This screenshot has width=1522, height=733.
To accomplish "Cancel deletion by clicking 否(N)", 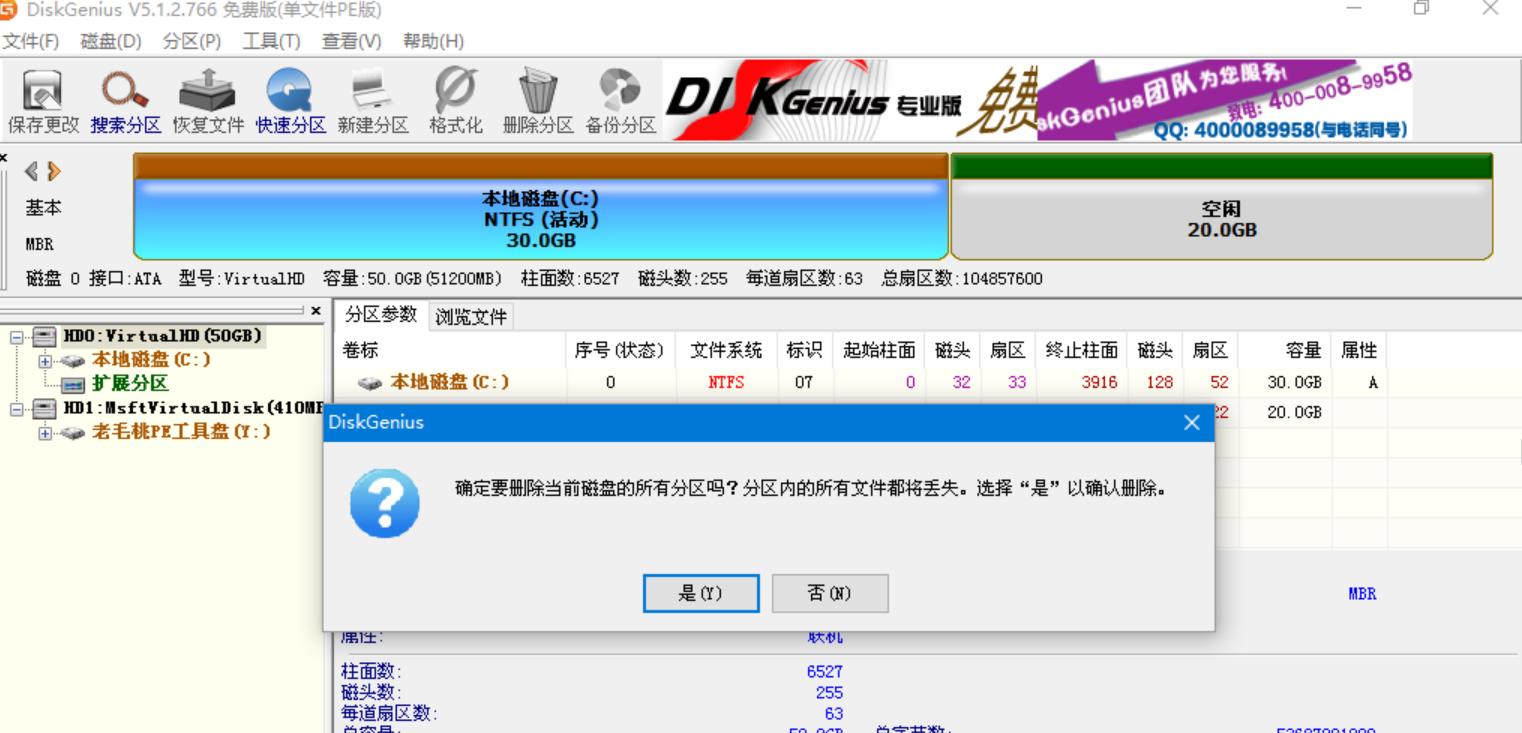I will click(x=828, y=593).
